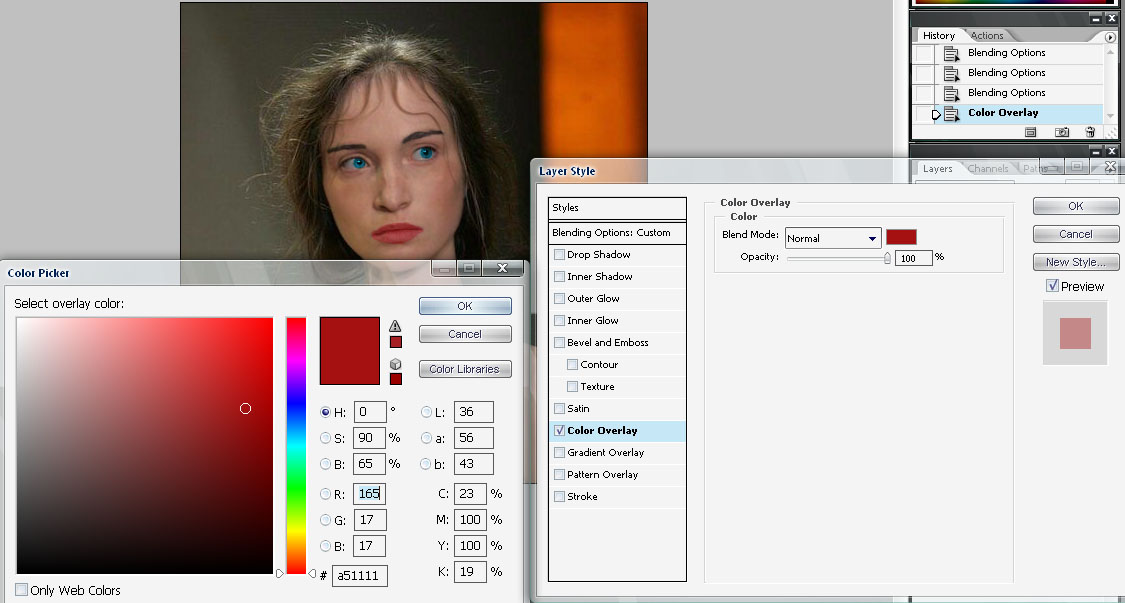Image resolution: width=1125 pixels, height=603 pixels.
Task: Click the New Style button
Action: click(x=1075, y=262)
